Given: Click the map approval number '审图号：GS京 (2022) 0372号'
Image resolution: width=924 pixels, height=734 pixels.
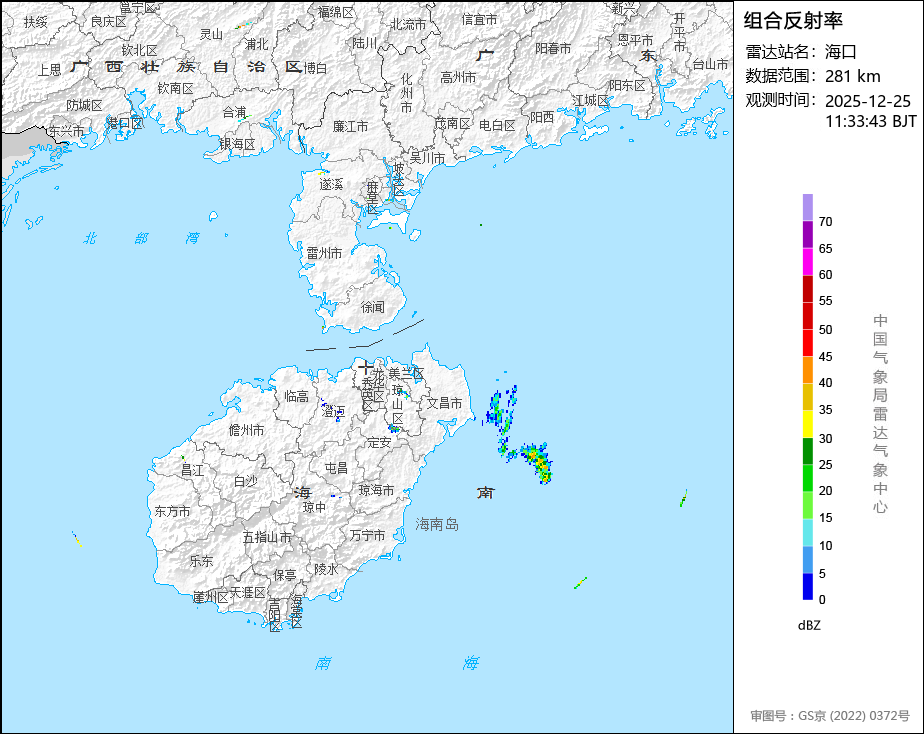Looking at the screenshot, I should coord(830,716).
